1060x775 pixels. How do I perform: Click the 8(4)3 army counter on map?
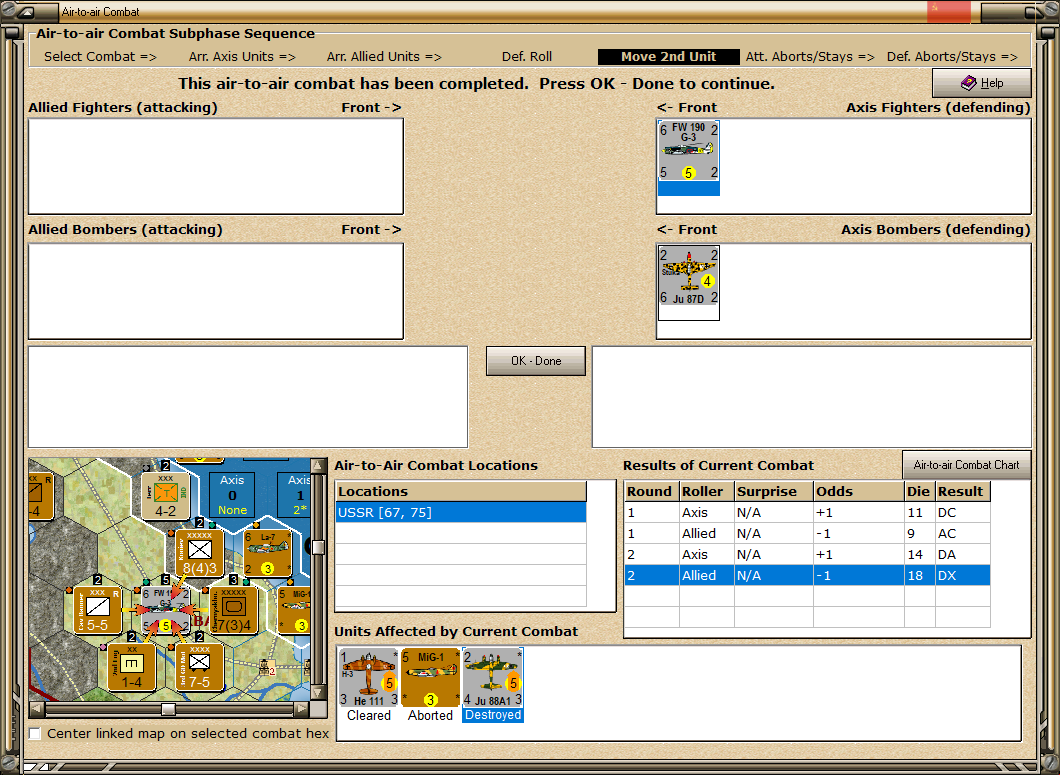[199, 553]
